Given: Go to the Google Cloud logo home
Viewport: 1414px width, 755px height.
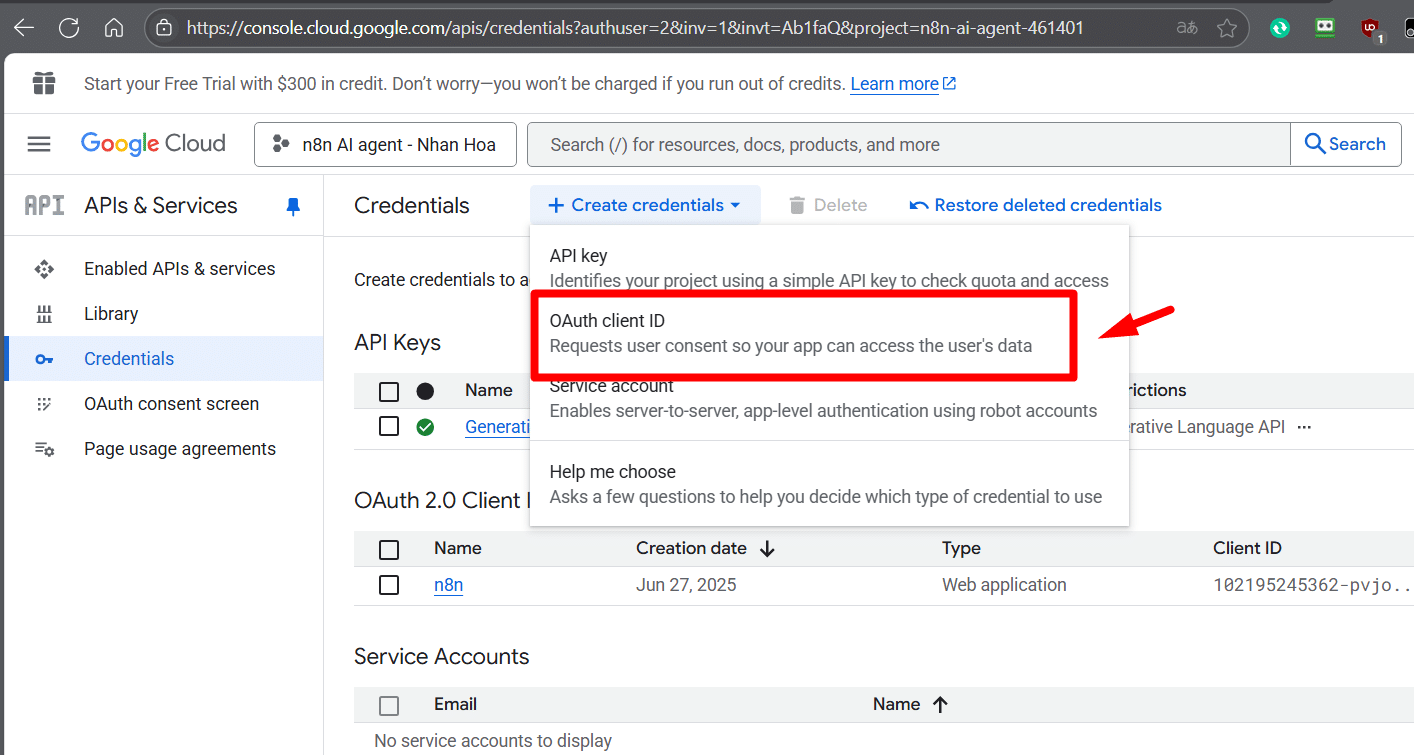Looking at the screenshot, I should [x=153, y=144].
